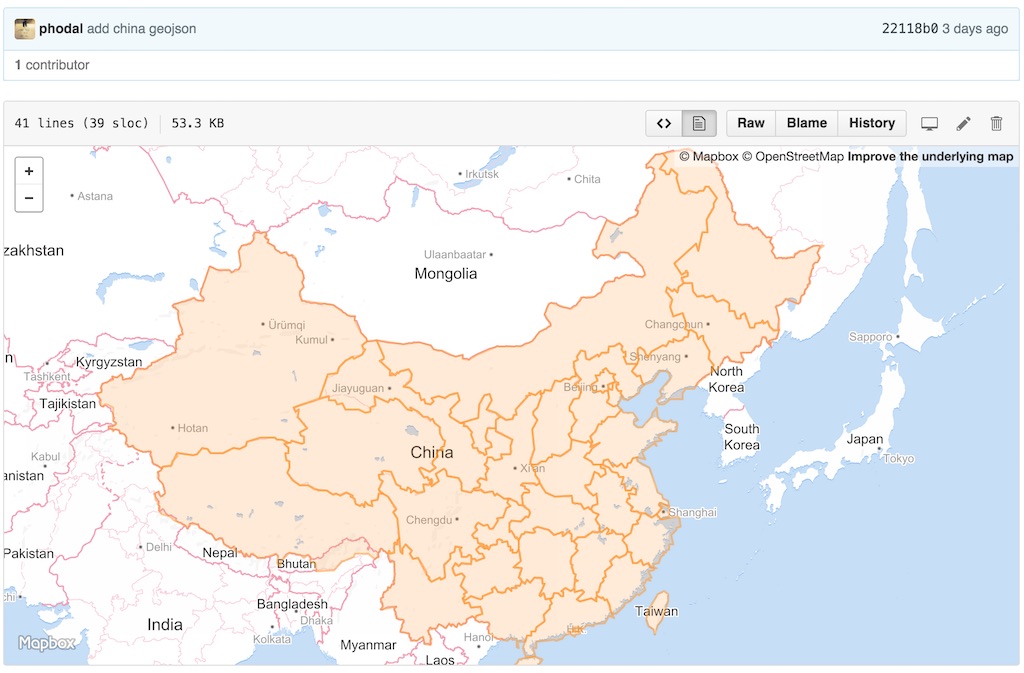1024x673 pixels.
Task: Open the 'add china geojson' commit message
Action: tap(141, 29)
